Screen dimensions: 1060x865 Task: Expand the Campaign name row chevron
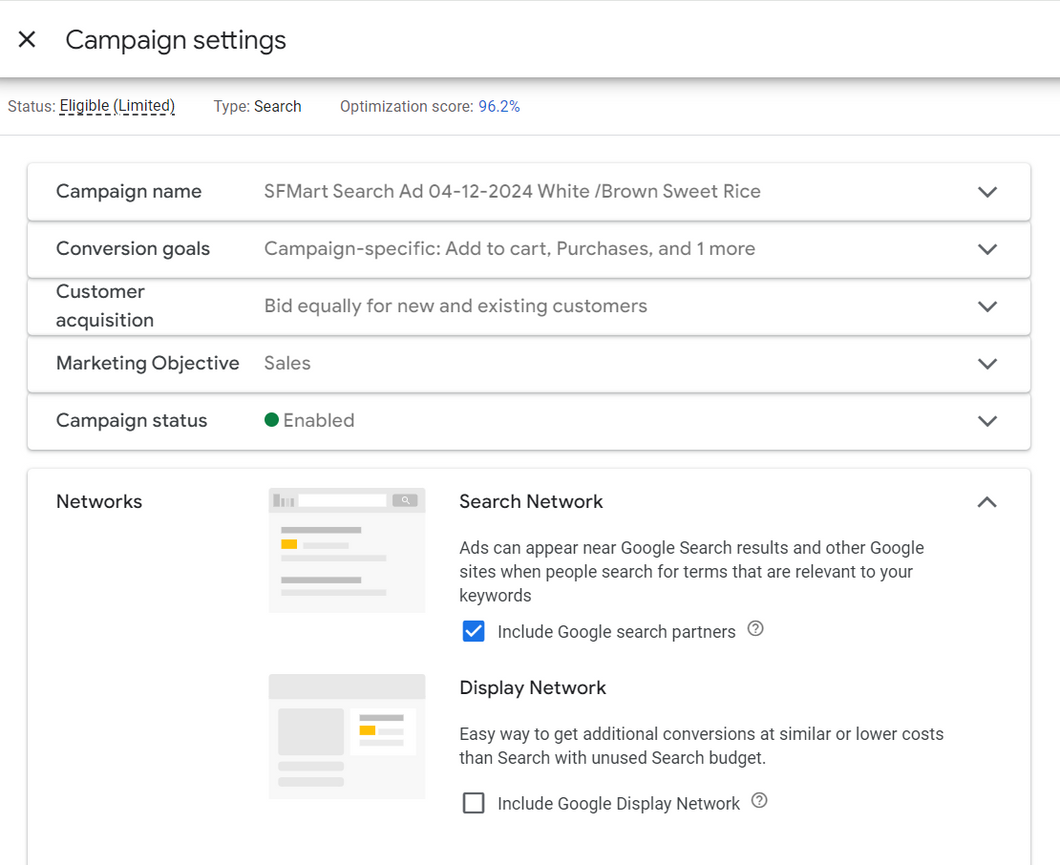pyautogui.click(x=987, y=192)
